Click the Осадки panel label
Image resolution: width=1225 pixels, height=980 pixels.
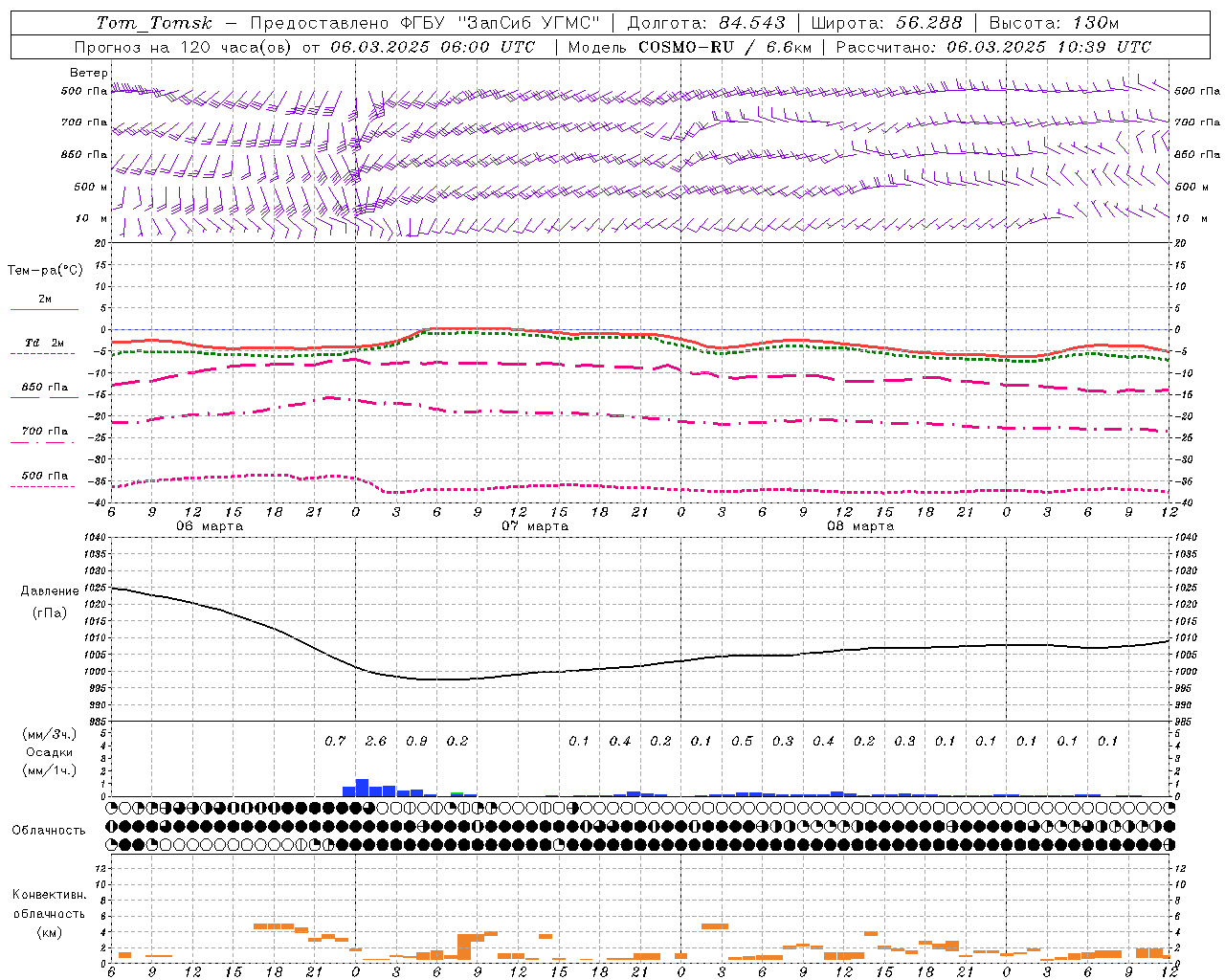[50, 752]
